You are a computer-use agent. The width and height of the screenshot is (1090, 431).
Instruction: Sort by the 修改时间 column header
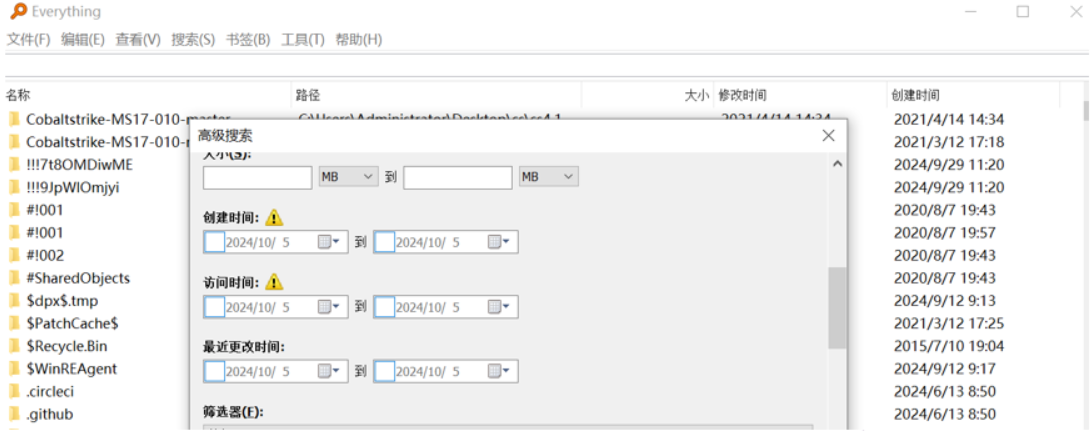(801, 95)
